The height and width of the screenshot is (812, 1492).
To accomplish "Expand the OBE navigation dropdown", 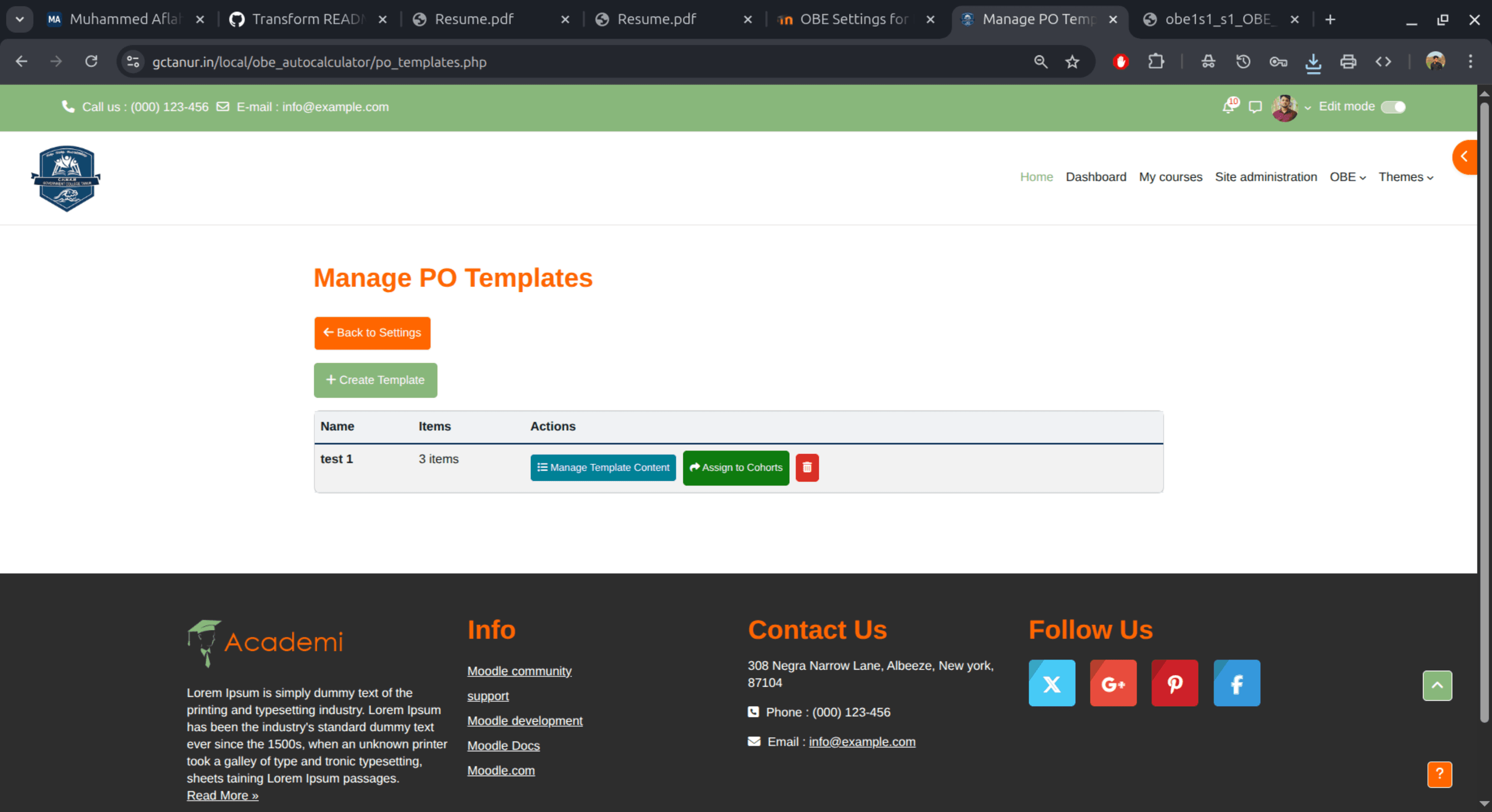I will [x=1347, y=177].
